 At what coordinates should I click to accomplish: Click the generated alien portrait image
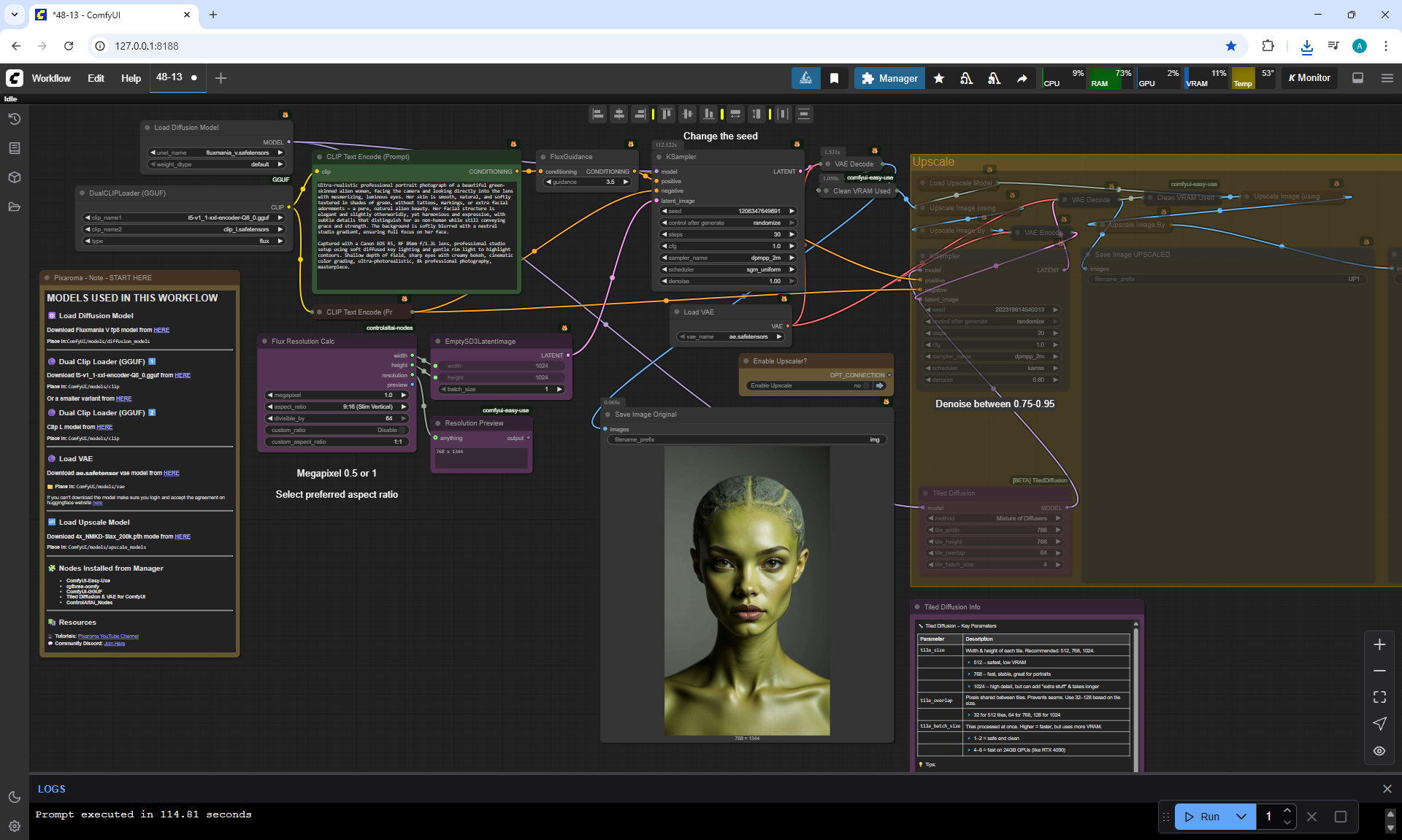click(746, 591)
